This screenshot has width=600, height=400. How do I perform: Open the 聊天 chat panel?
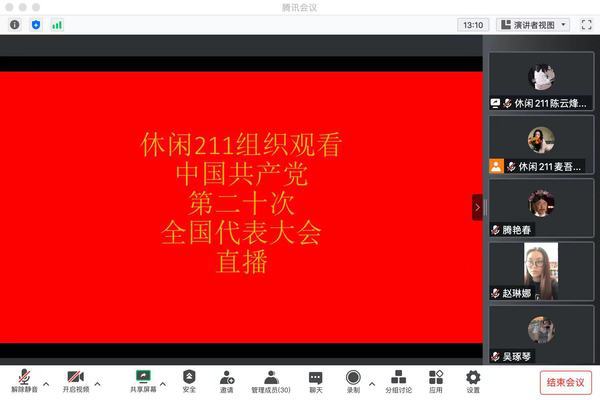pyautogui.click(x=315, y=380)
